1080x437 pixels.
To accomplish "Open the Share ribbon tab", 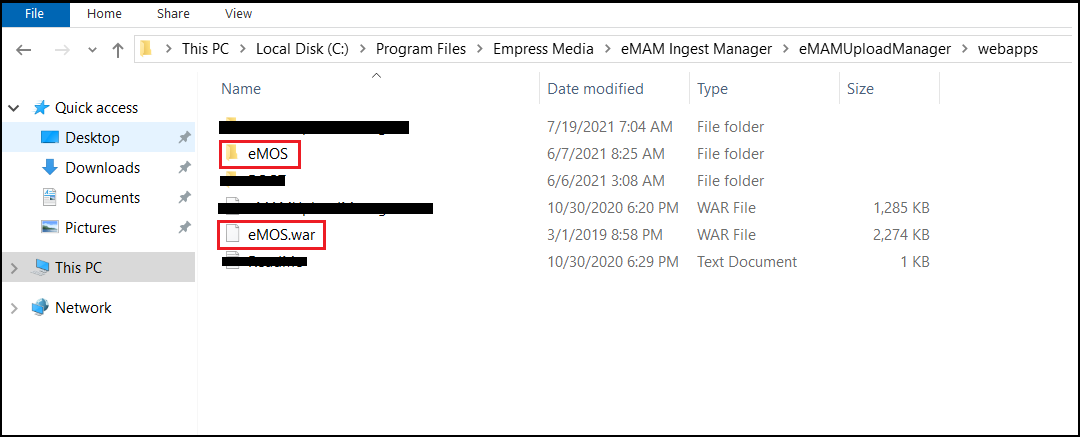I will pos(174,13).
